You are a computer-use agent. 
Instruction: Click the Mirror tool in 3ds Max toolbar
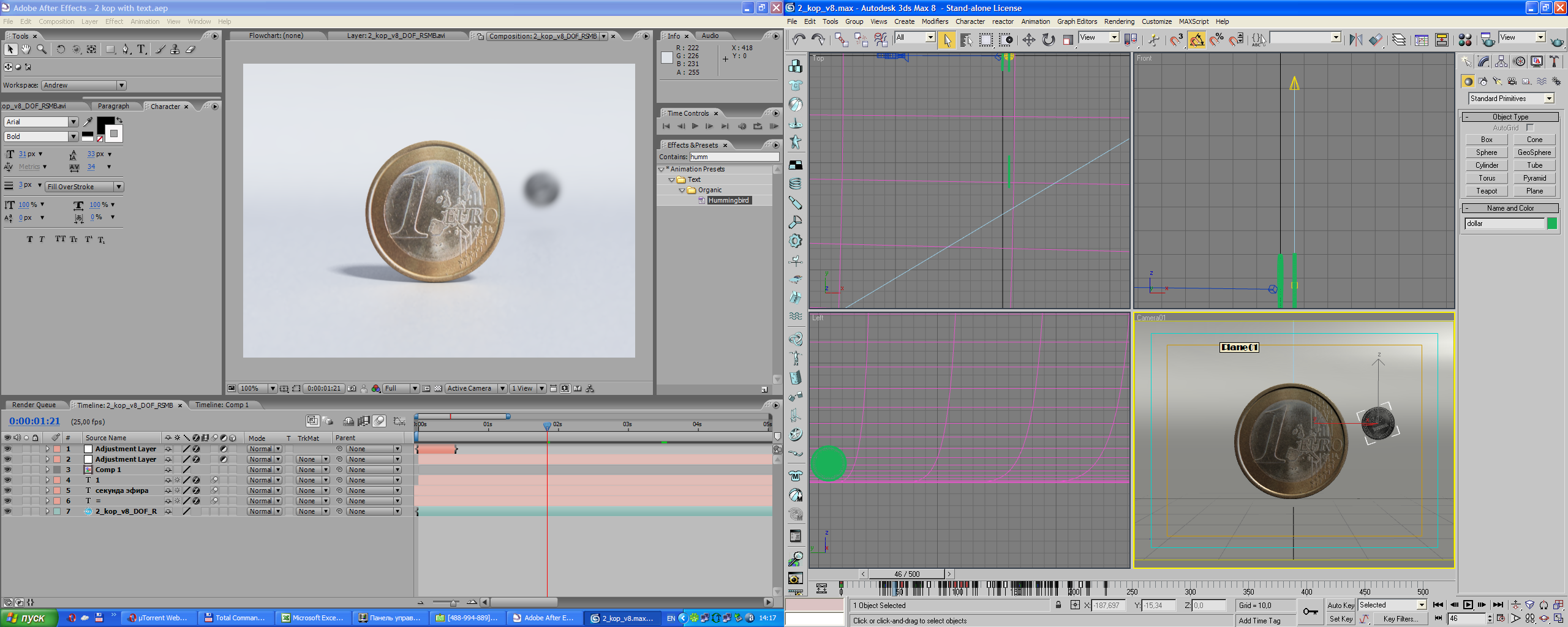pyautogui.click(x=1356, y=40)
